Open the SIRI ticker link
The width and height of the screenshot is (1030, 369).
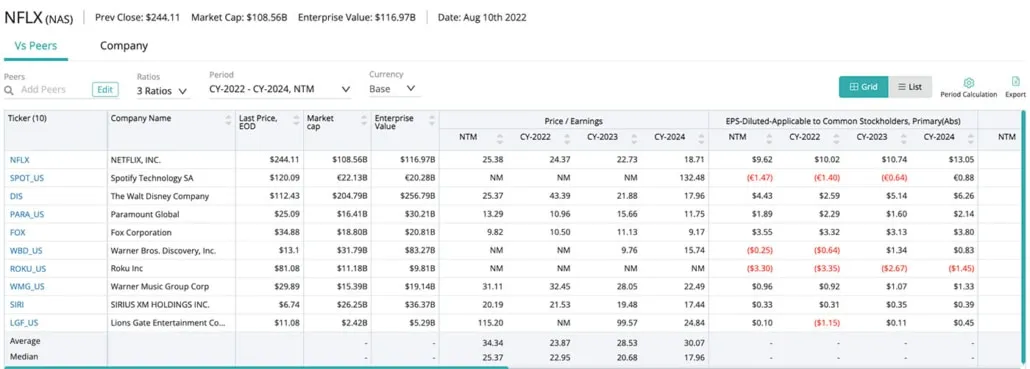click(x=16, y=305)
